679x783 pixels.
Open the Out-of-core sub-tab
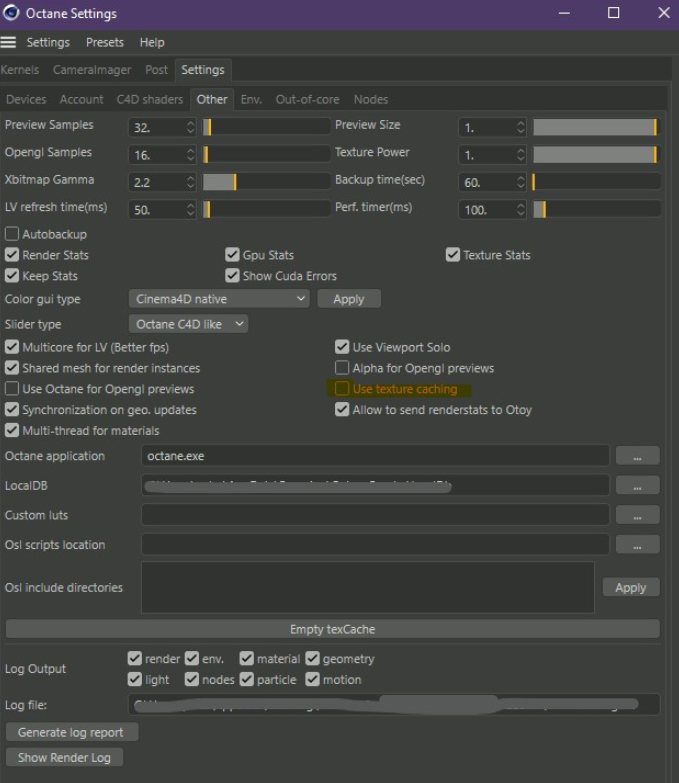(308, 99)
